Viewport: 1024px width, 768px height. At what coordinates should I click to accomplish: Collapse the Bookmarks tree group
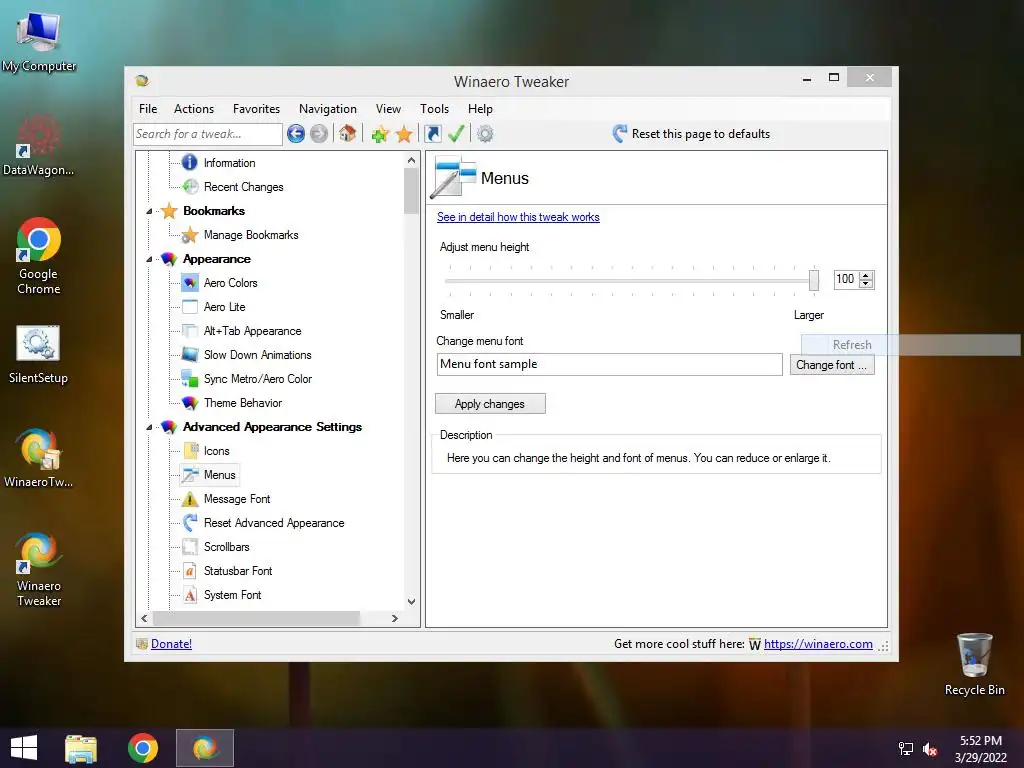tap(149, 212)
